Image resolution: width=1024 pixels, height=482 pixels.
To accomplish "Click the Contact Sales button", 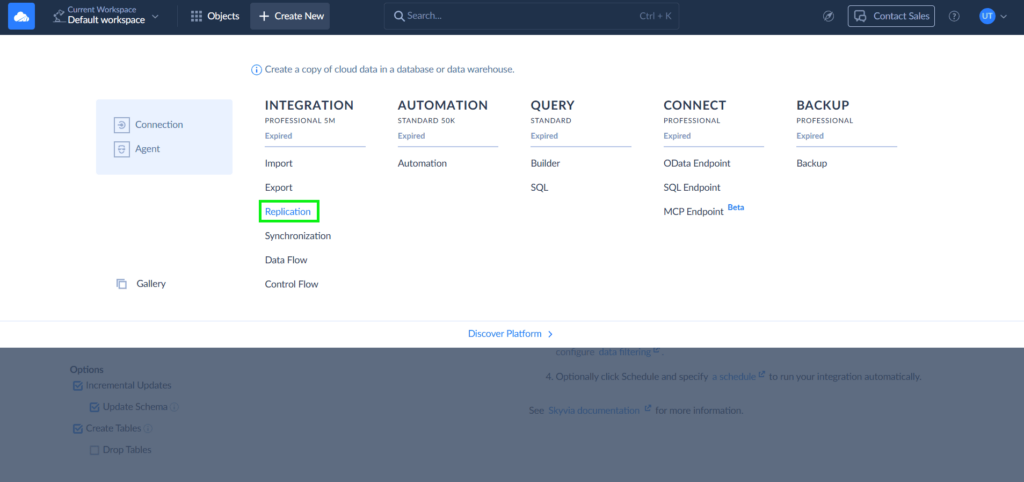I will click(x=891, y=16).
